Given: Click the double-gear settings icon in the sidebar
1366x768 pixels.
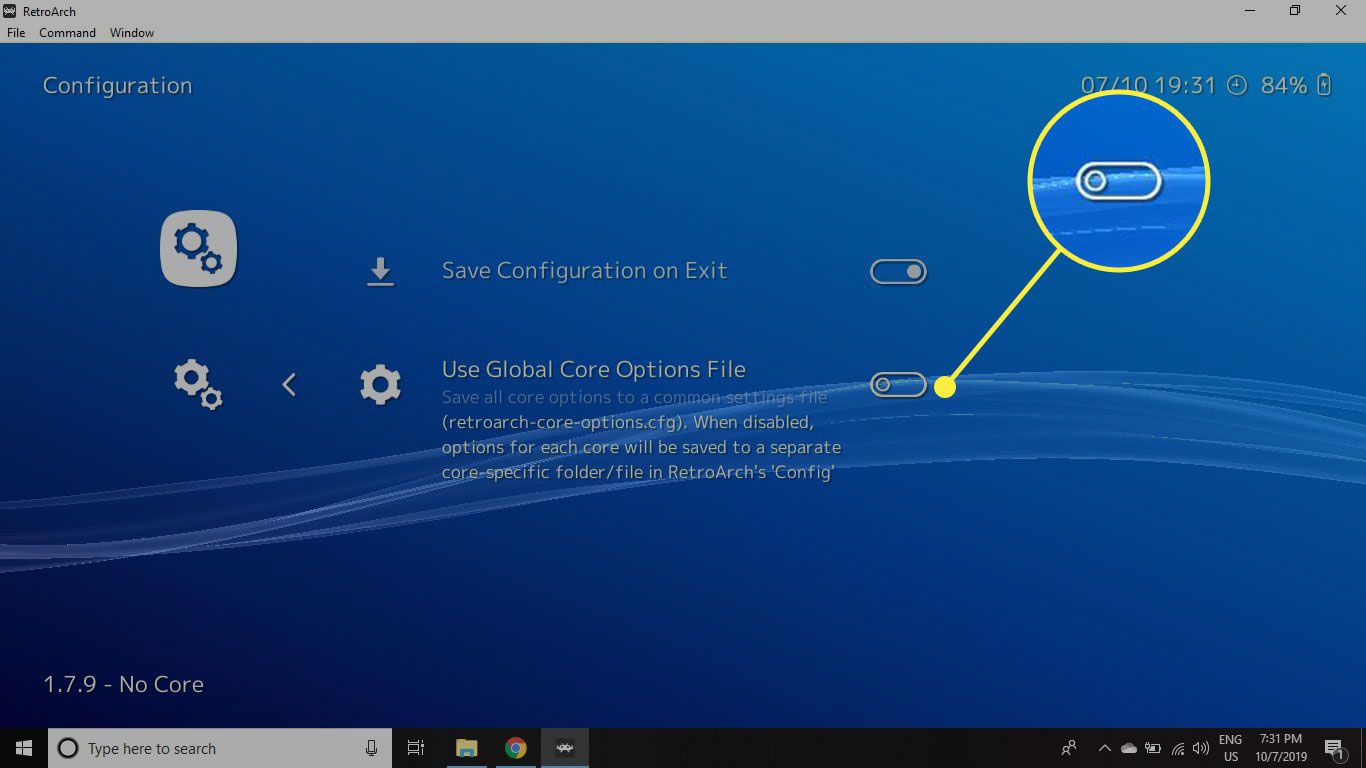Looking at the screenshot, I should (x=198, y=385).
